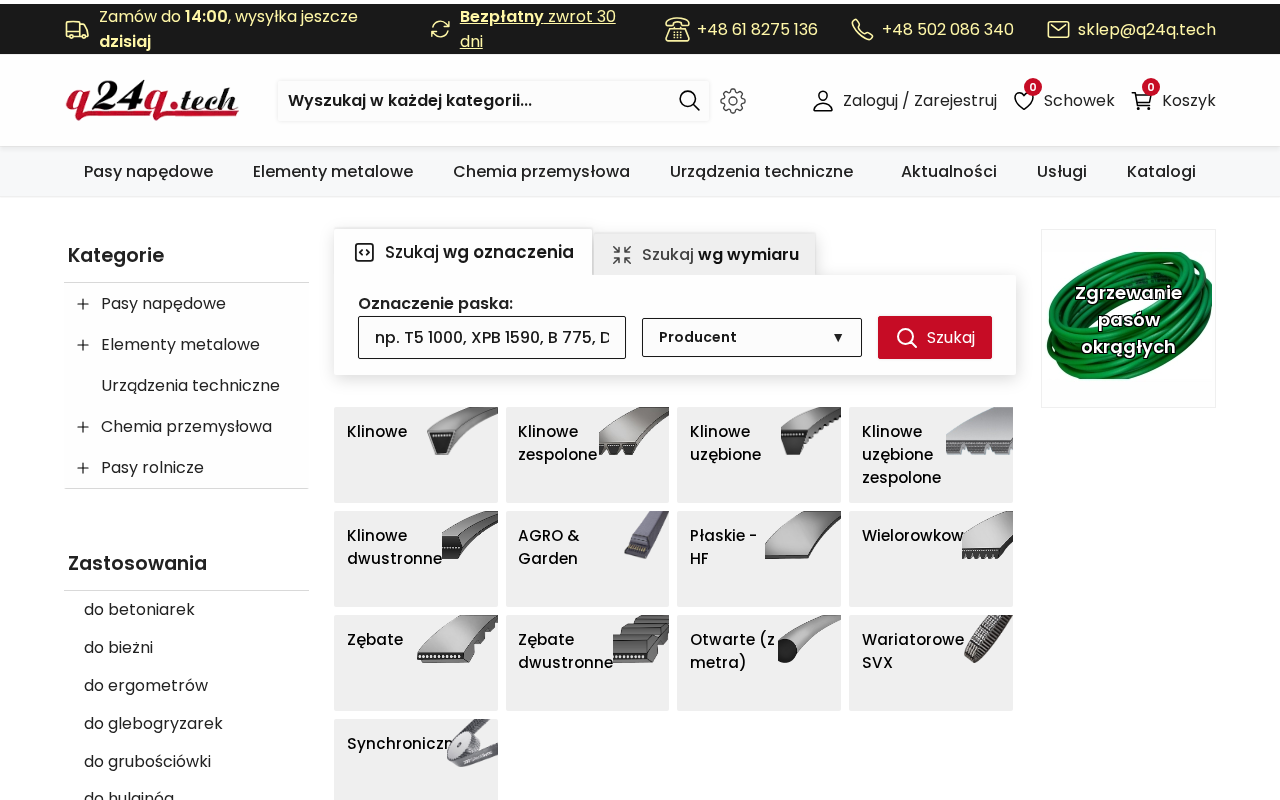
Task: Open advanced search gear icon
Action: click(x=733, y=101)
